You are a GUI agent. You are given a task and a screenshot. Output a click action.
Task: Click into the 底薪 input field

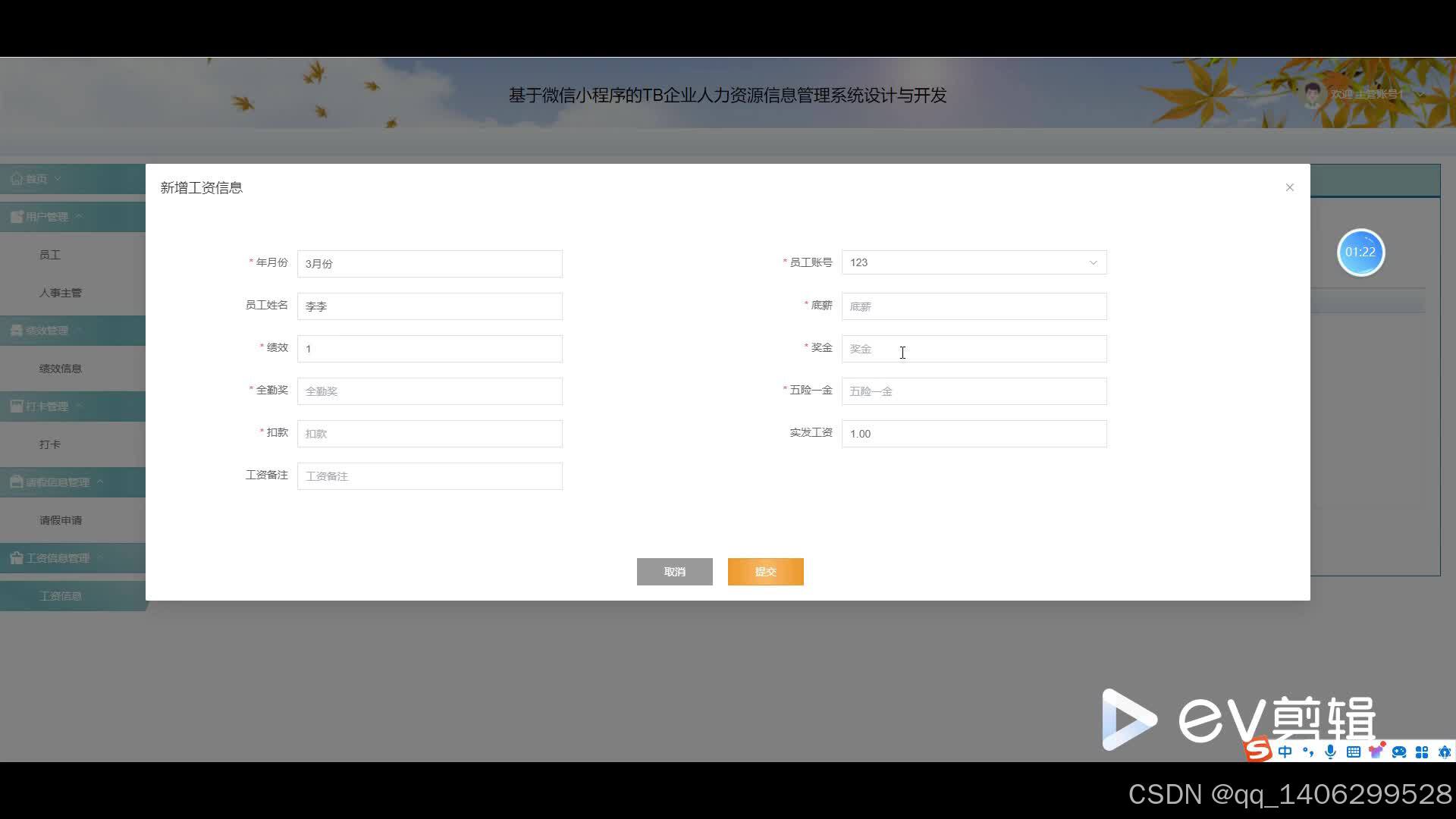pyautogui.click(x=974, y=306)
